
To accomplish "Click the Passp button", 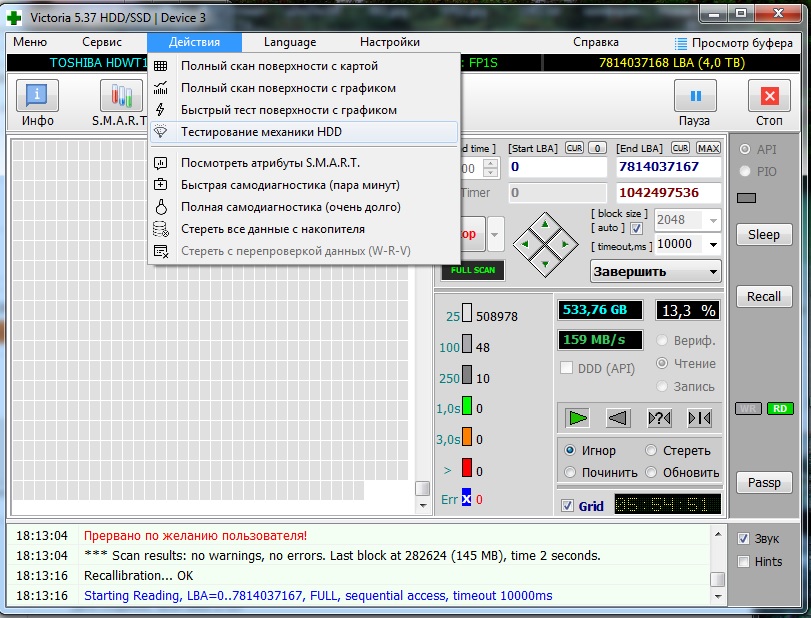I will tap(763, 483).
